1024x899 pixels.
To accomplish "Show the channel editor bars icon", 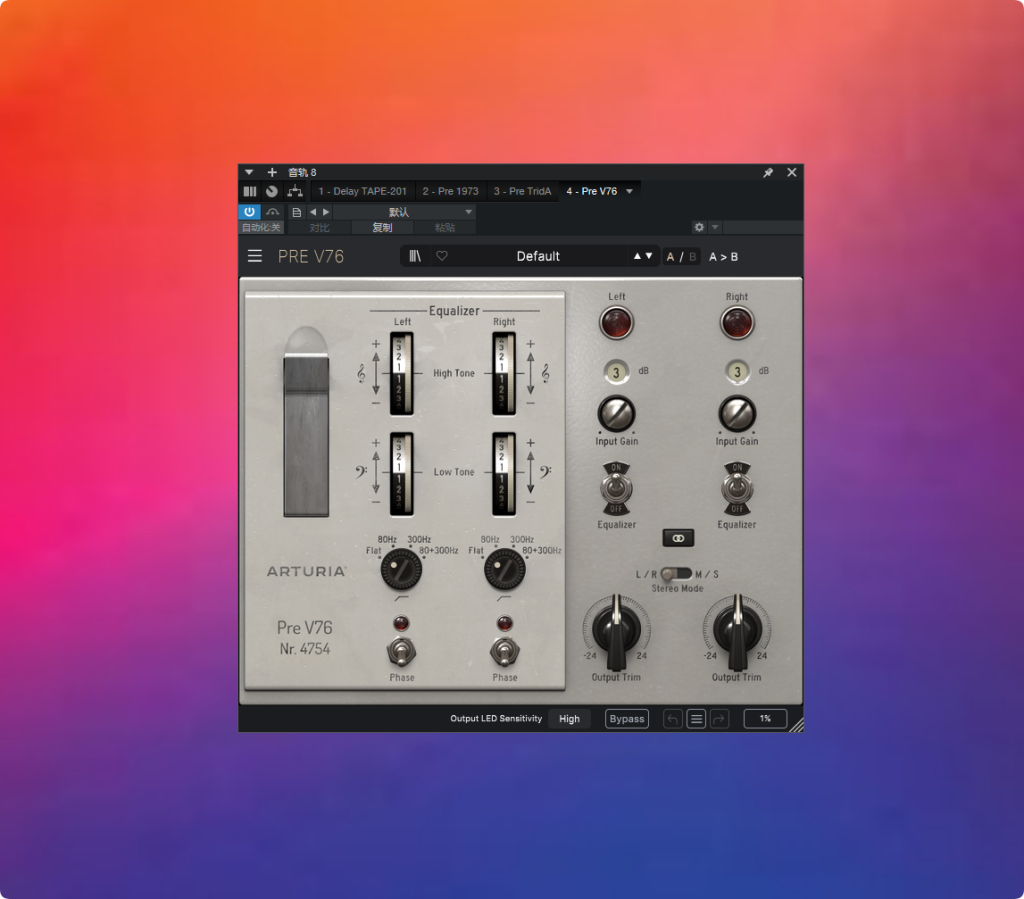I will pyautogui.click(x=250, y=191).
